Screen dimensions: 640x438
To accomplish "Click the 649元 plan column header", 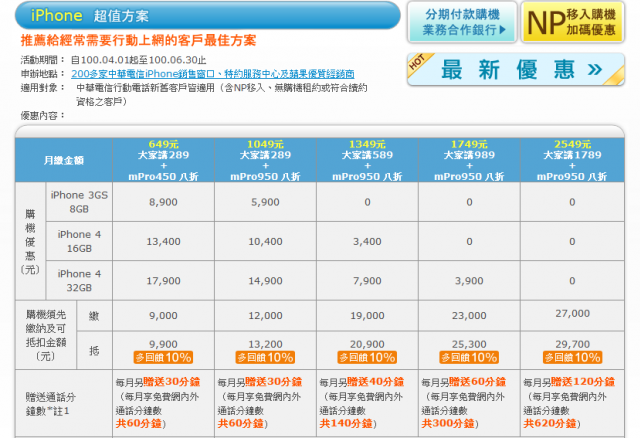I will point(163,160).
